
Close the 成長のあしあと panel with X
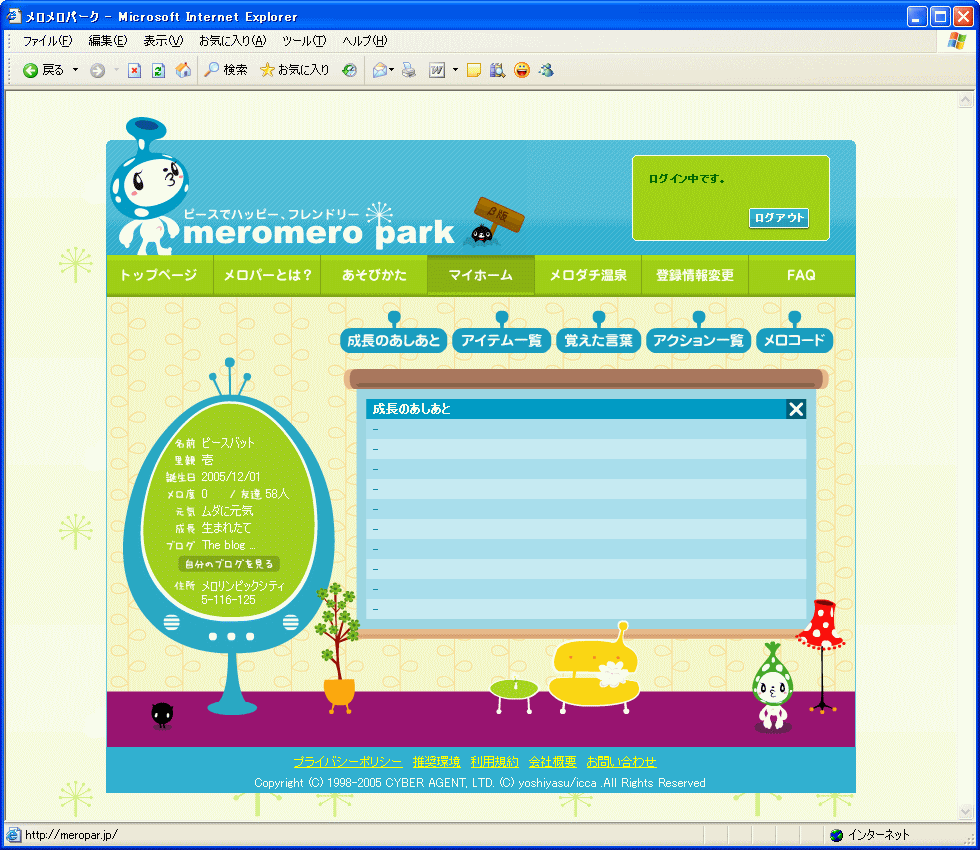click(796, 408)
